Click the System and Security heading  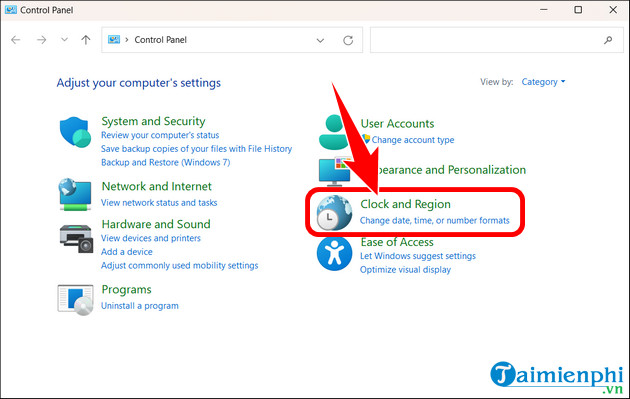153,121
